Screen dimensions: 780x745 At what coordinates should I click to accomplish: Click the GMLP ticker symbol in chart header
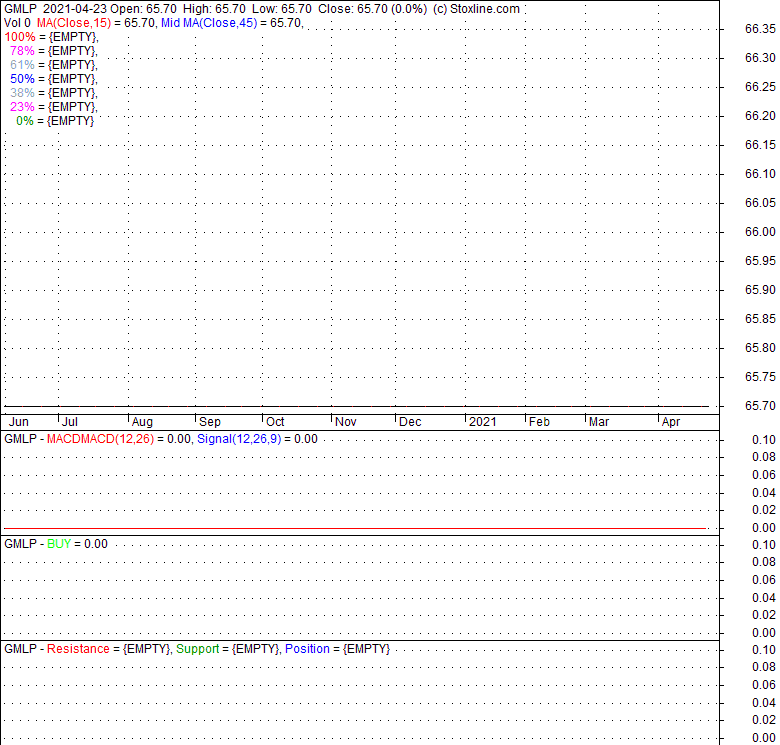point(20,9)
